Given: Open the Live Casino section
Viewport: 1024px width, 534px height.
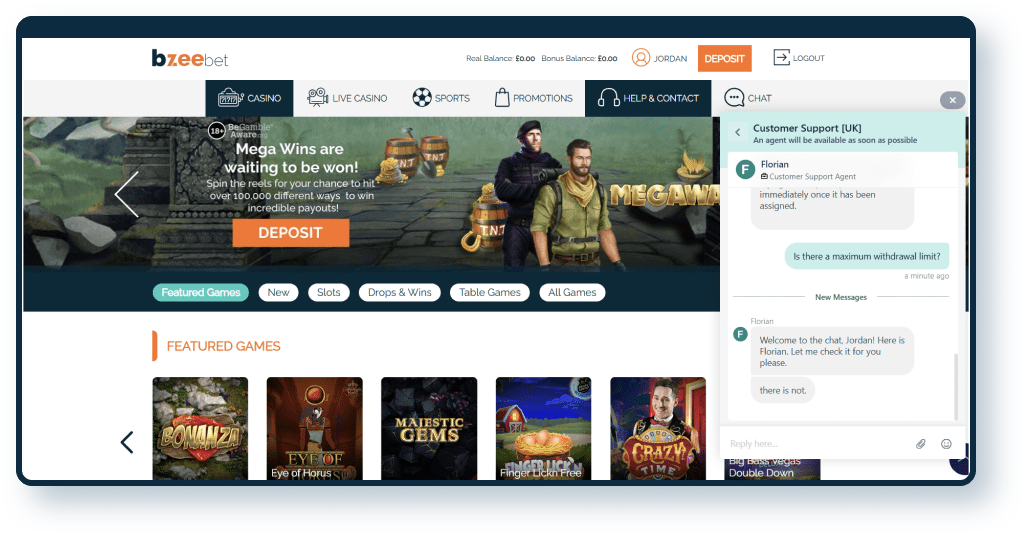Looking at the screenshot, I should pos(347,98).
